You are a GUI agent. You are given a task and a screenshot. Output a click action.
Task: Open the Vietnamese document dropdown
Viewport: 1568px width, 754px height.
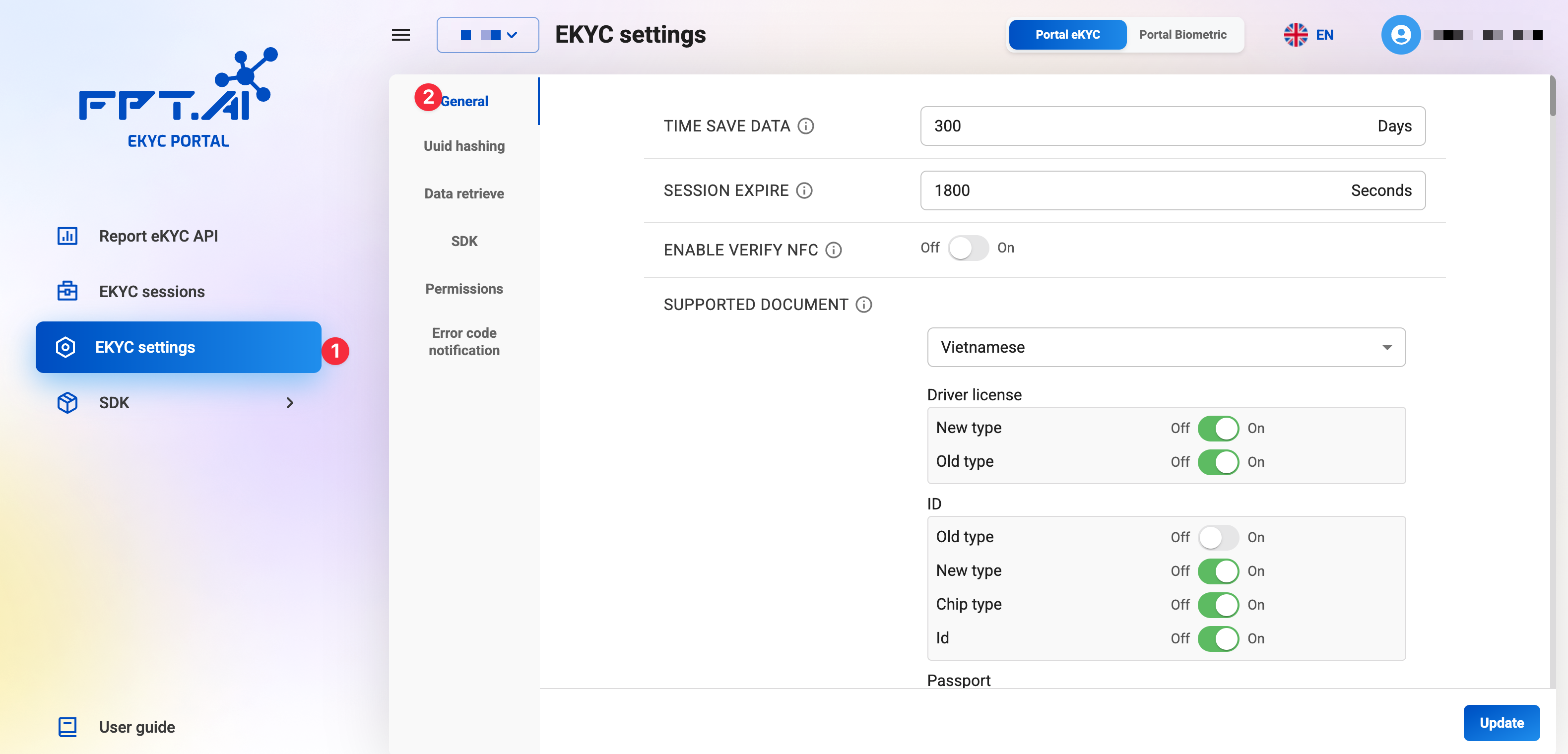1166,347
